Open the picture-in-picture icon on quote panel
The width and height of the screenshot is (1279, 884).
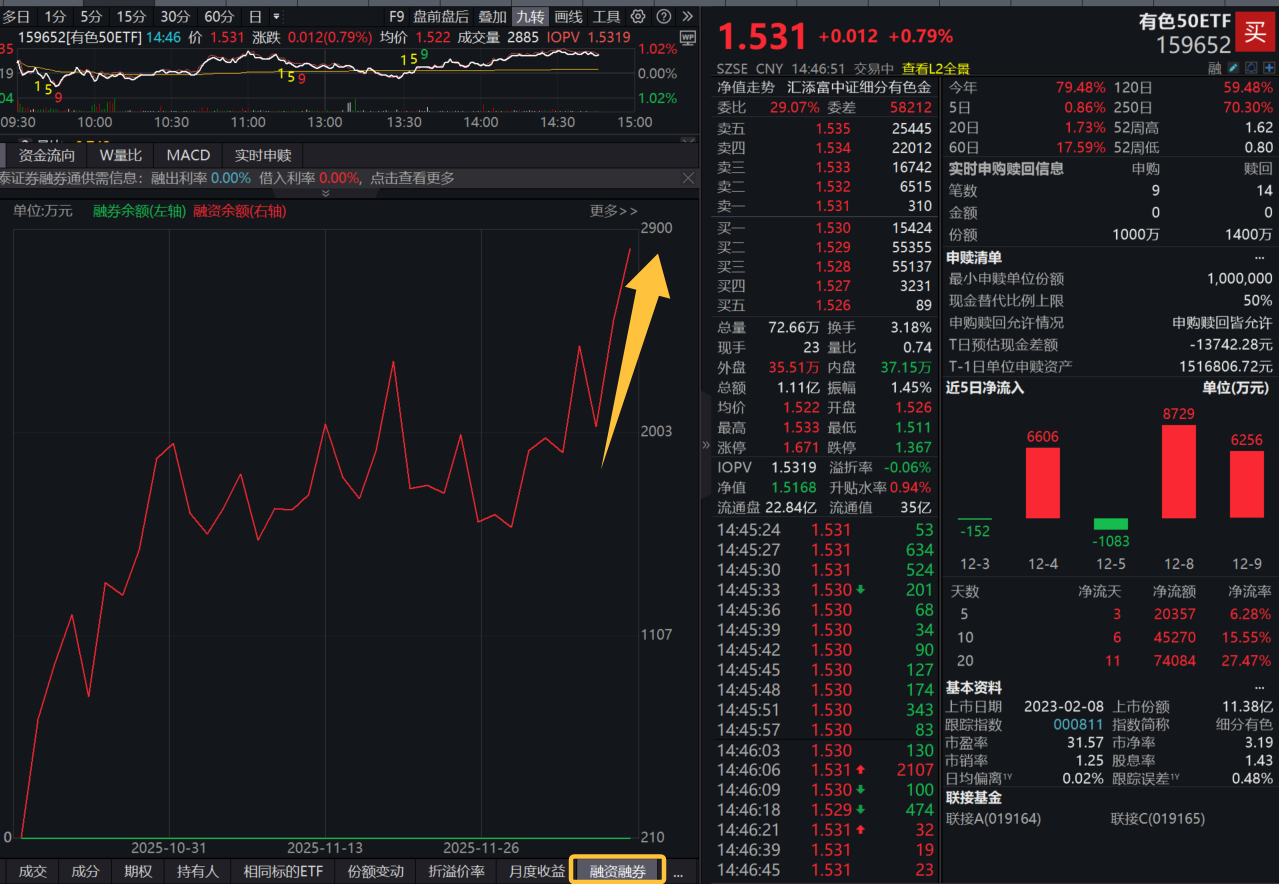coord(1251,67)
